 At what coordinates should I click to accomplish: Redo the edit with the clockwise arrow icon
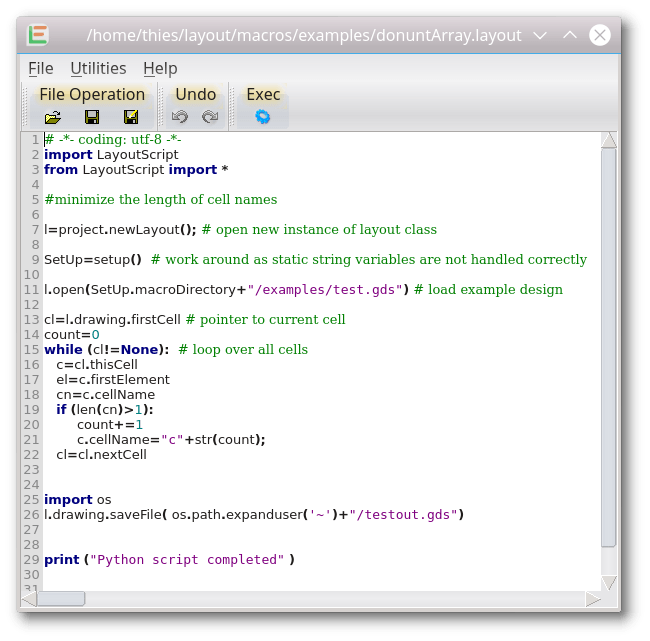[210, 117]
